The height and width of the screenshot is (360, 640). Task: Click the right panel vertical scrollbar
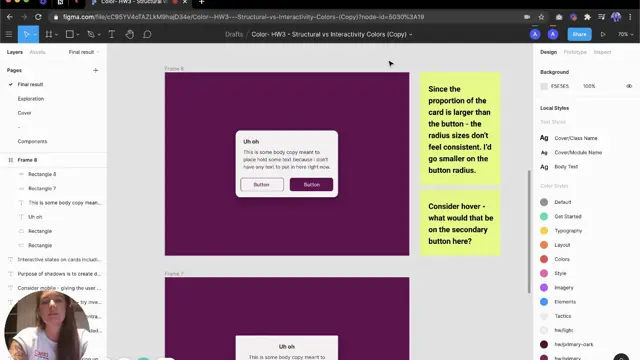[x=529, y=231]
